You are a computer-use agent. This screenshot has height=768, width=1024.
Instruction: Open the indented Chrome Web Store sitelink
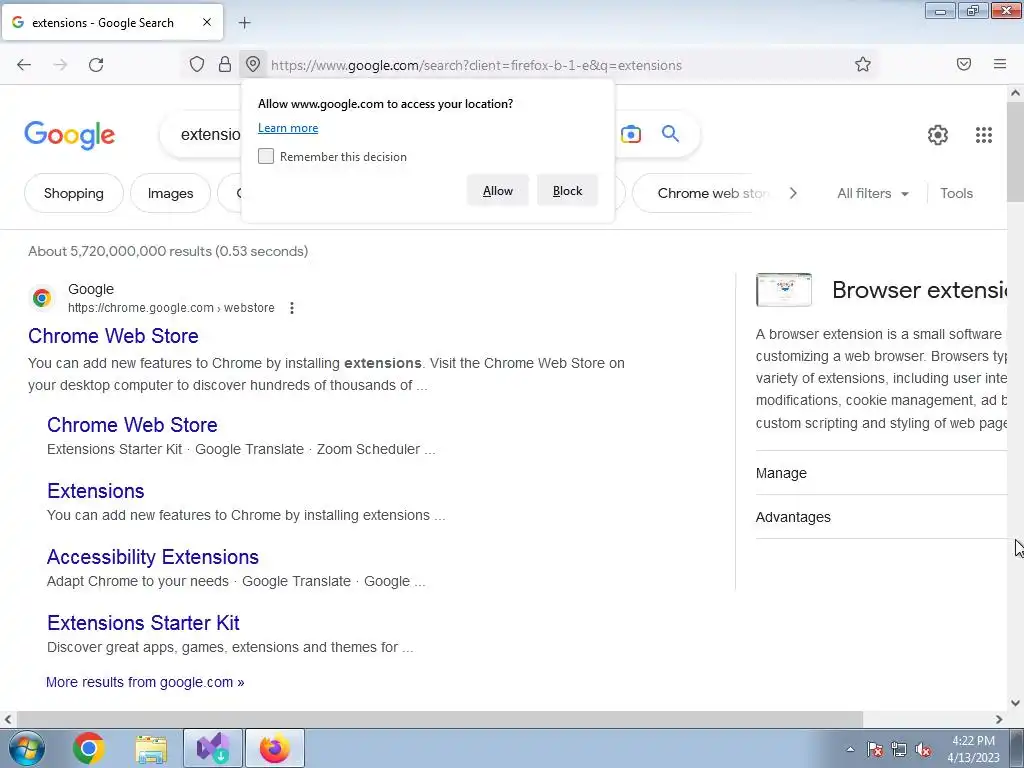pyautogui.click(x=132, y=424)
